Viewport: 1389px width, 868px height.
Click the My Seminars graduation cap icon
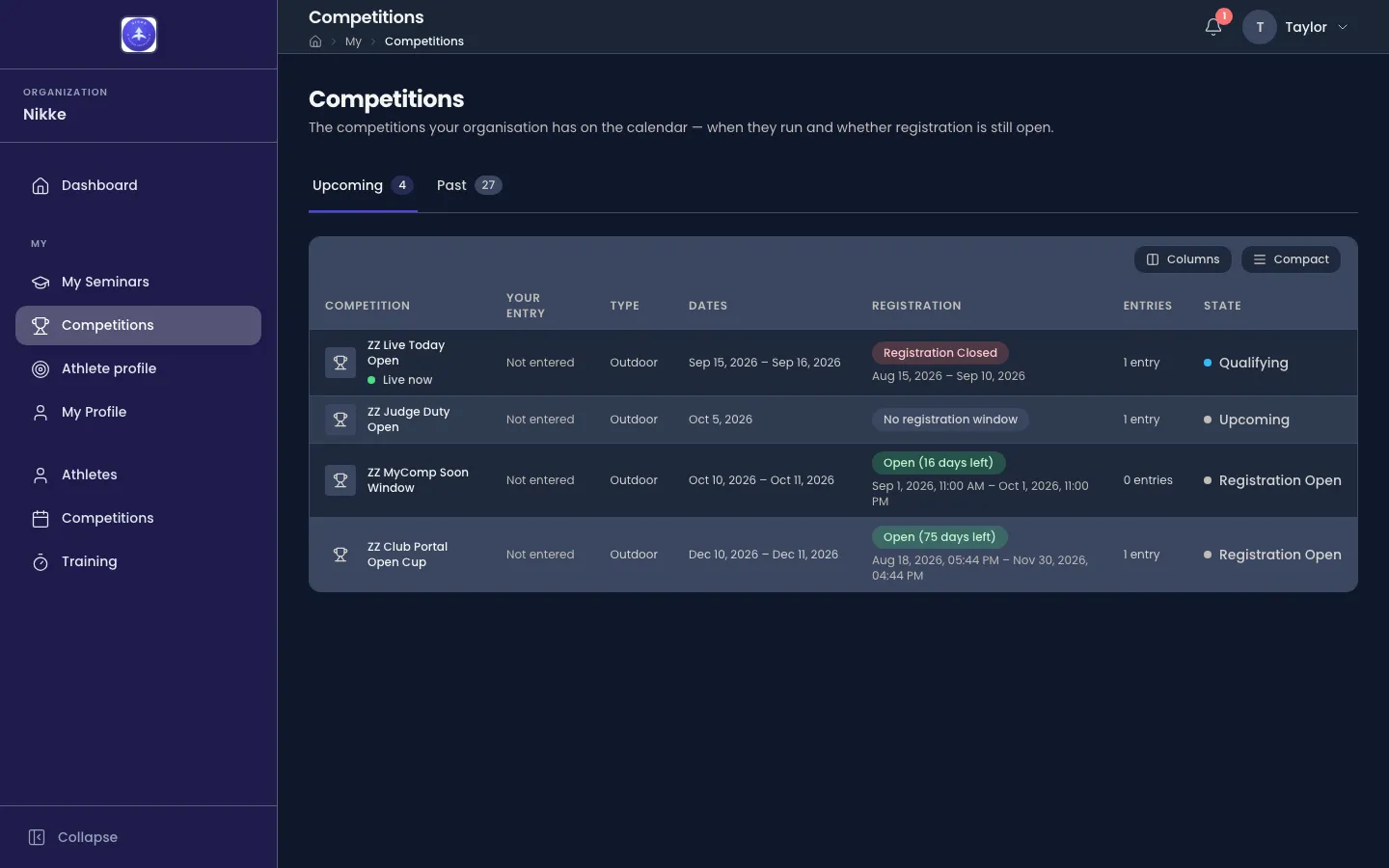[41, 282]
